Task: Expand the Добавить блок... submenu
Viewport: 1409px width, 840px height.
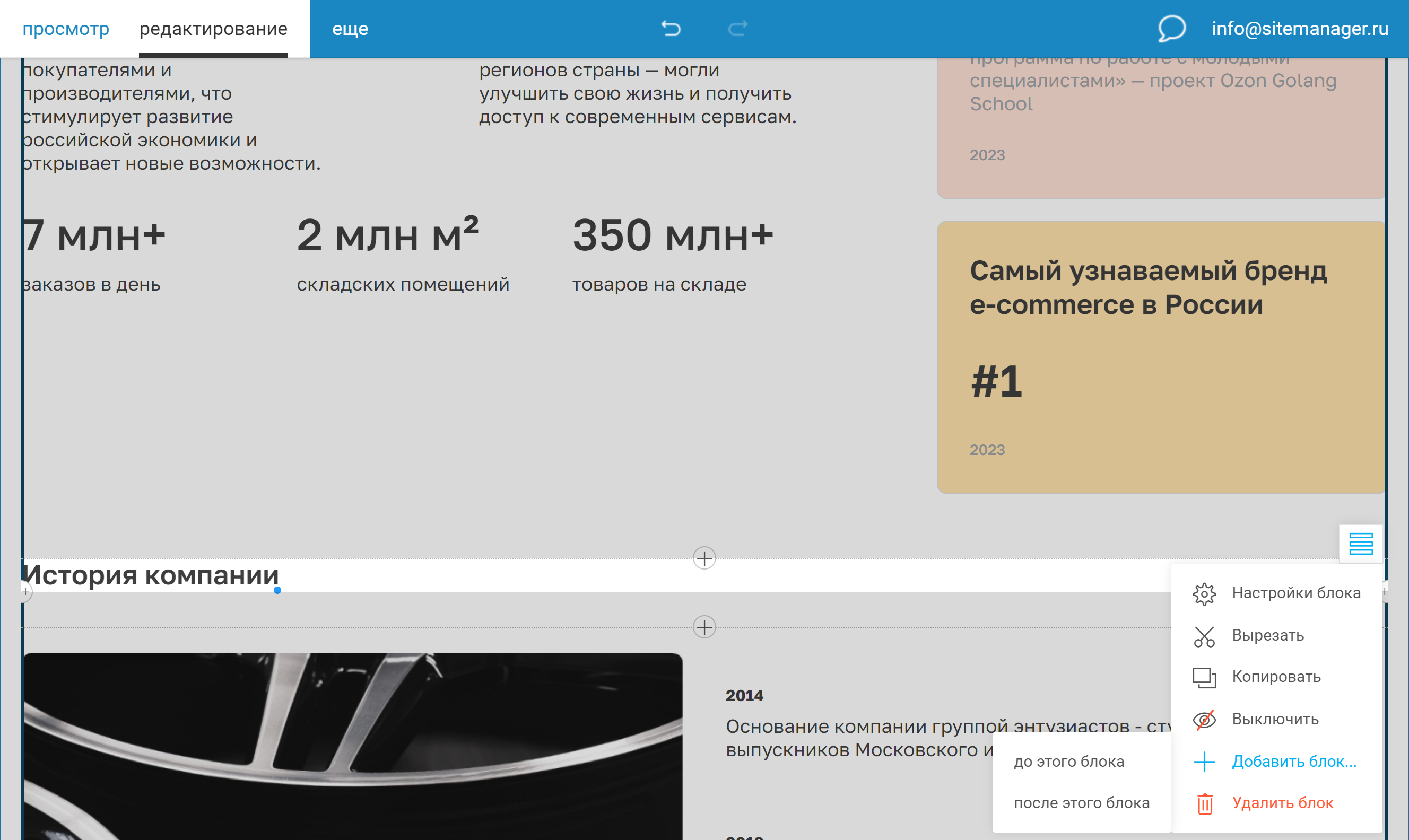Action: click(1293, 762)
